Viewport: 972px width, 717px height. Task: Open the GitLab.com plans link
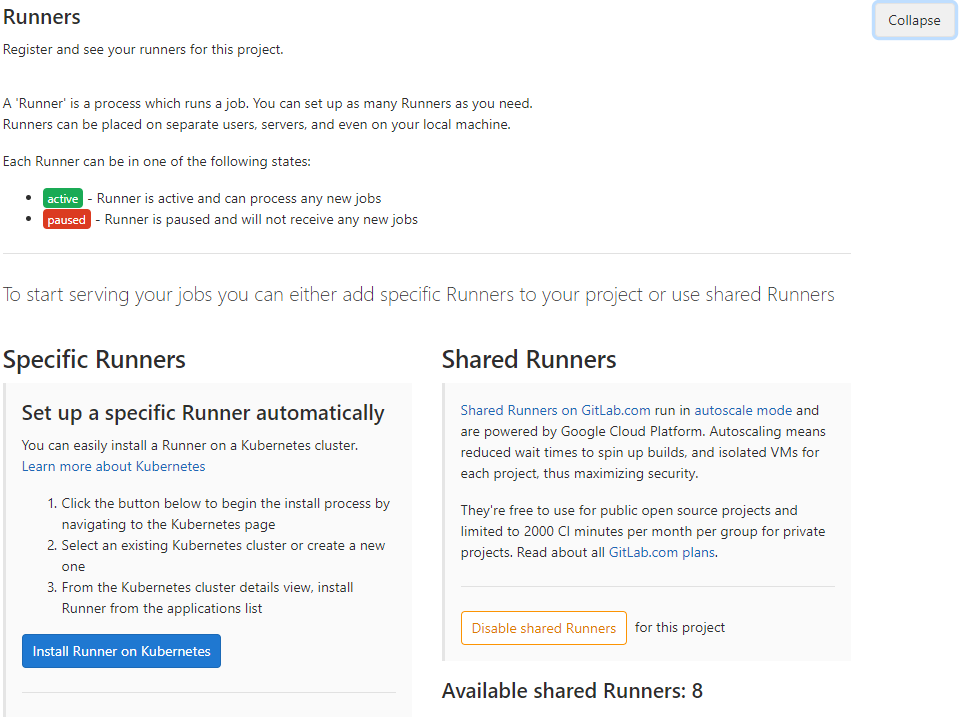(x=661, y=552)
